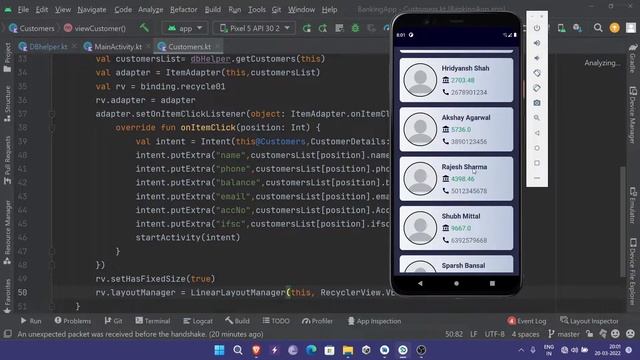Click the Make Project hammer icon
Viewport: 640px width, 360px height.
click(144, 27)
